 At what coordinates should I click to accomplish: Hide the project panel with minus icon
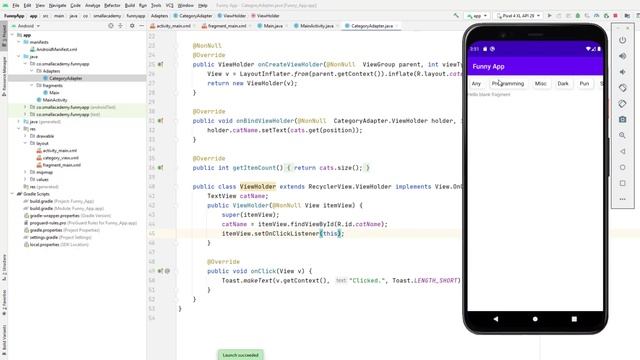pos(141,26)
